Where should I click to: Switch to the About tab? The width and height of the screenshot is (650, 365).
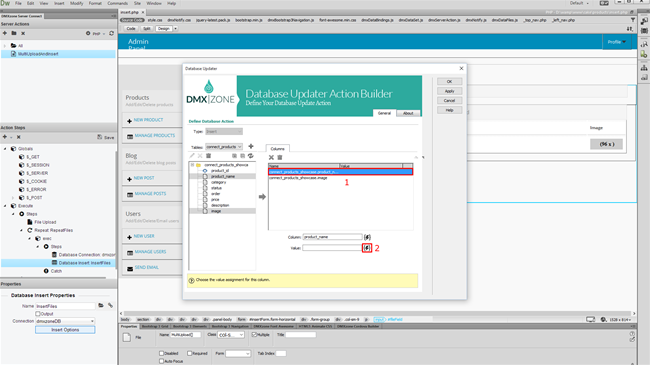[x=408, y=113]
